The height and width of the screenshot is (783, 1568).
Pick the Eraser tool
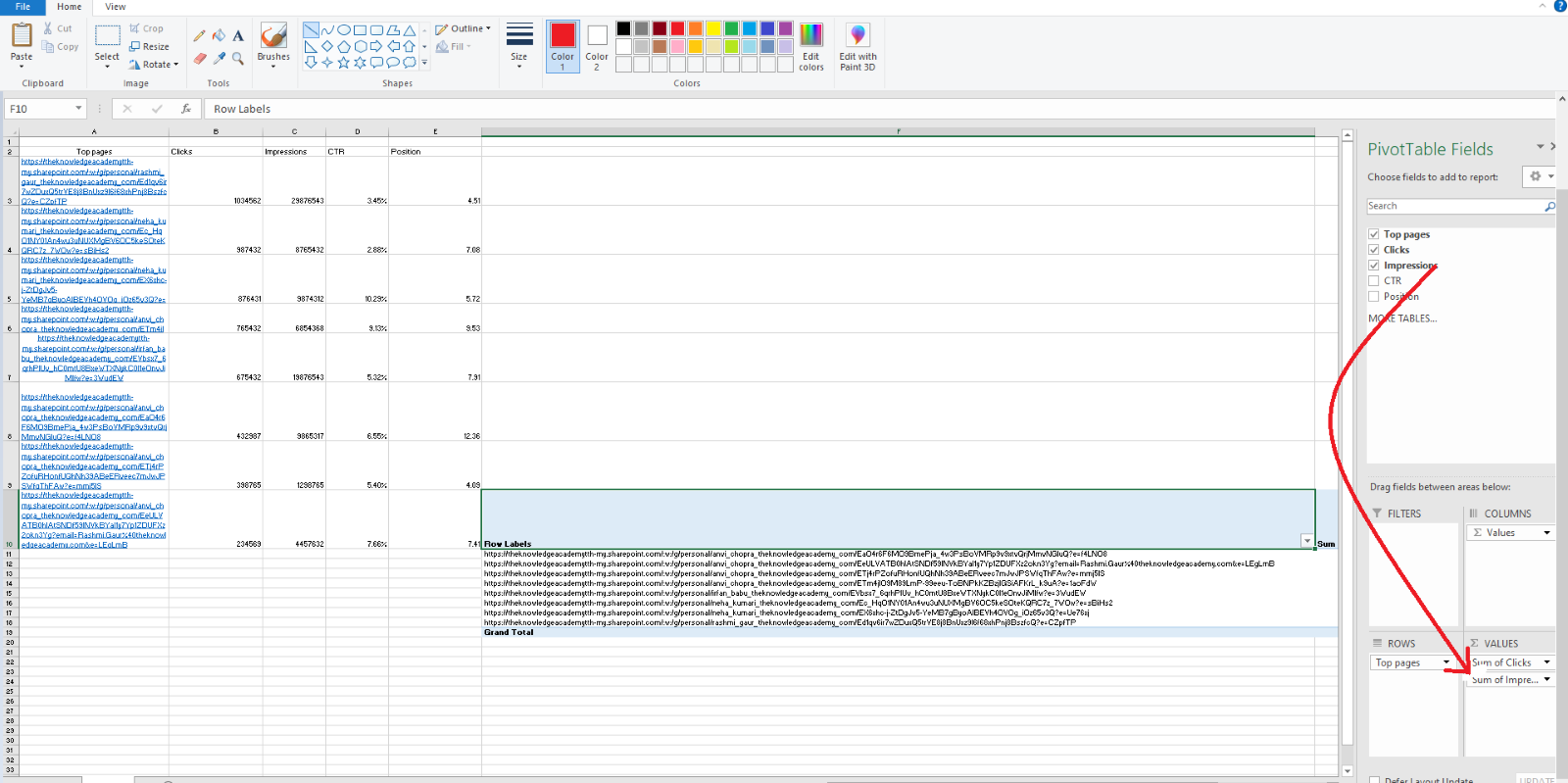[200, 59]
